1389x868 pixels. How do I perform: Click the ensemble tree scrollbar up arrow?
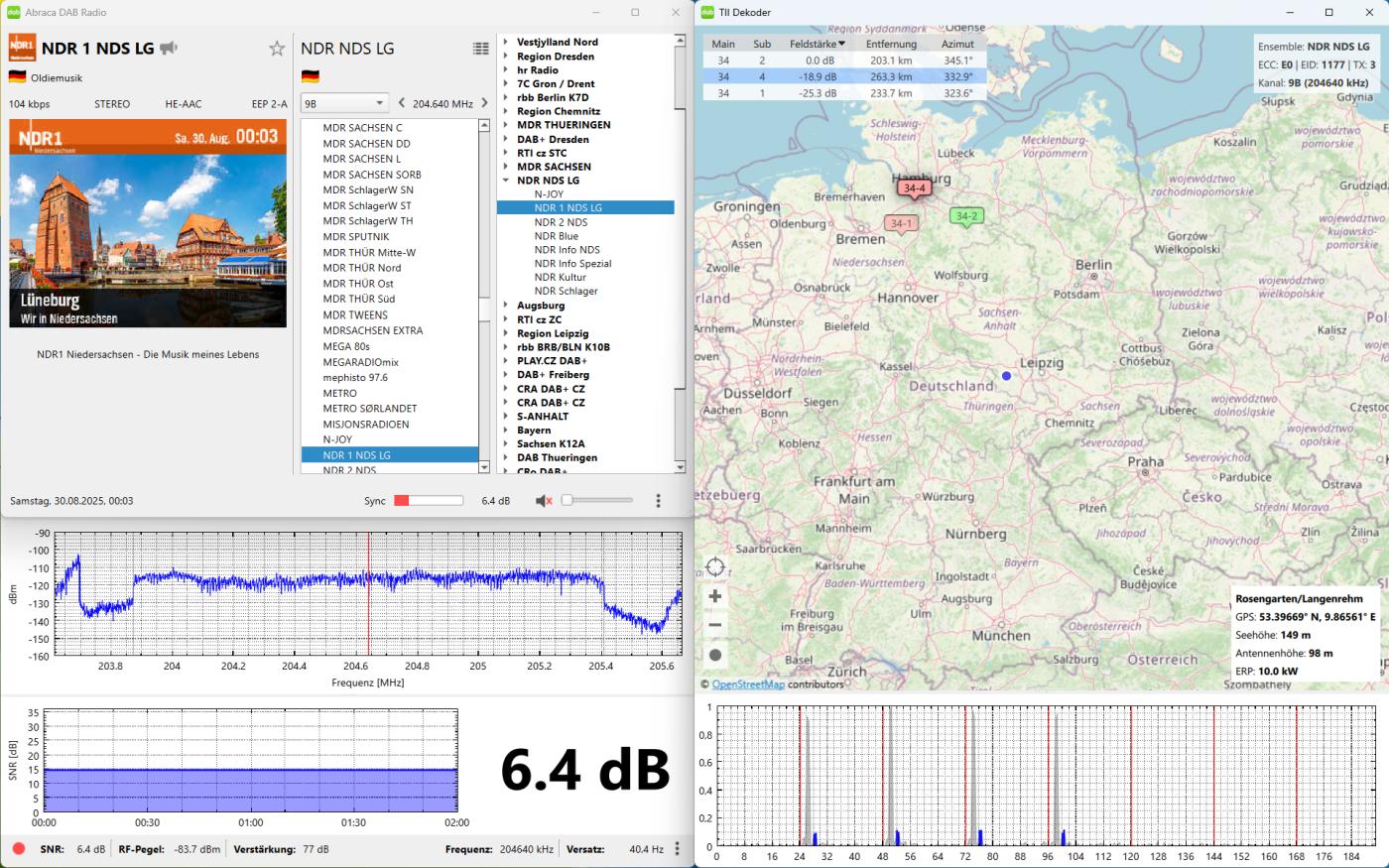(x=680, y=42)
